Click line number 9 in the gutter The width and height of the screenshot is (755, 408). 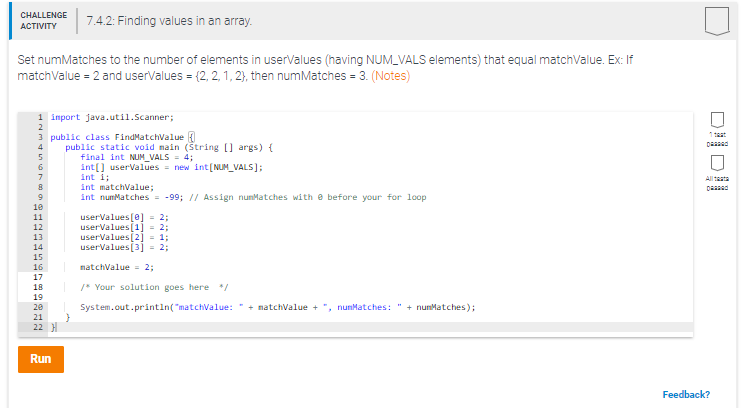click(x=40, y=197)
